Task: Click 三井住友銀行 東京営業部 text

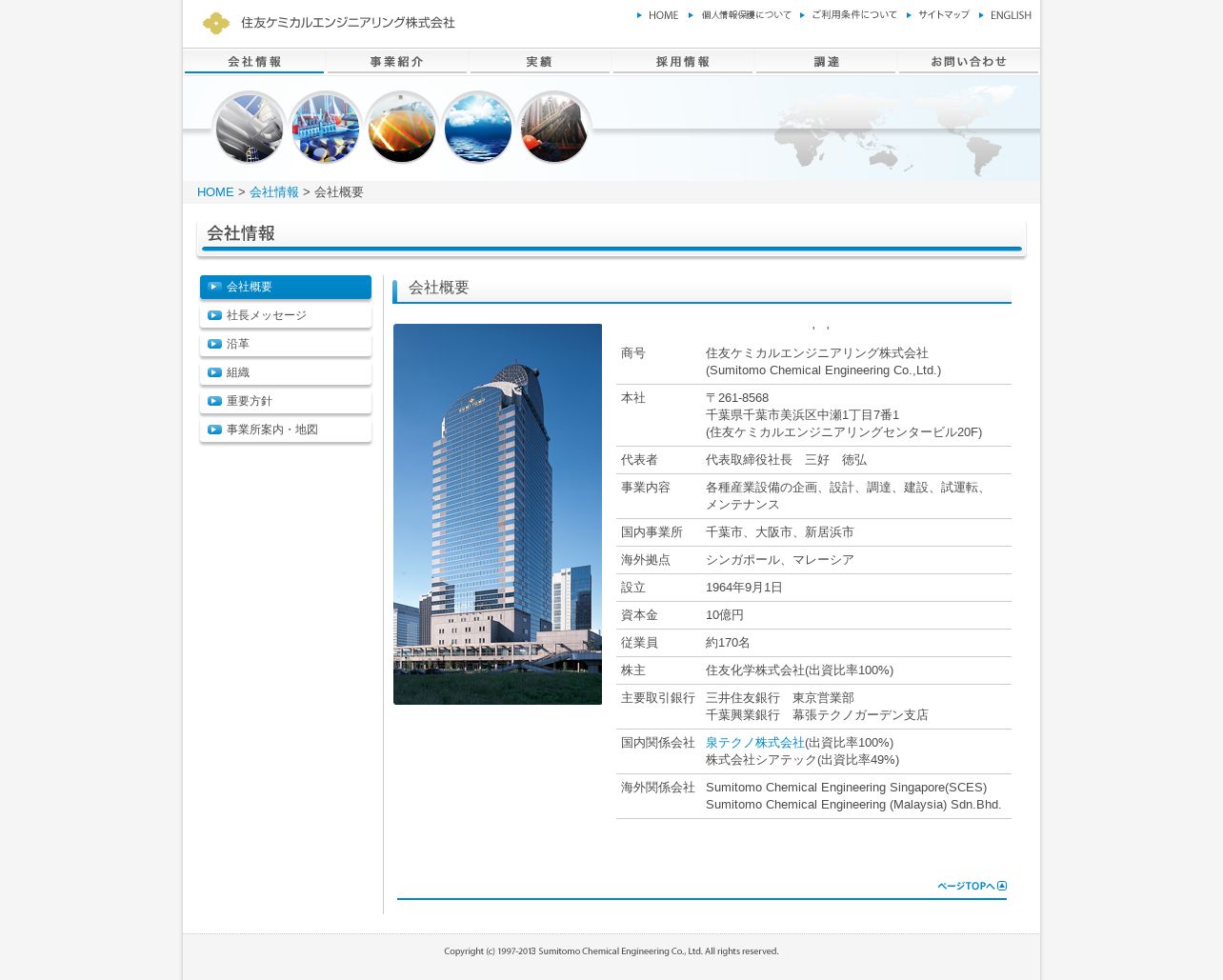Action: point(780,698)
